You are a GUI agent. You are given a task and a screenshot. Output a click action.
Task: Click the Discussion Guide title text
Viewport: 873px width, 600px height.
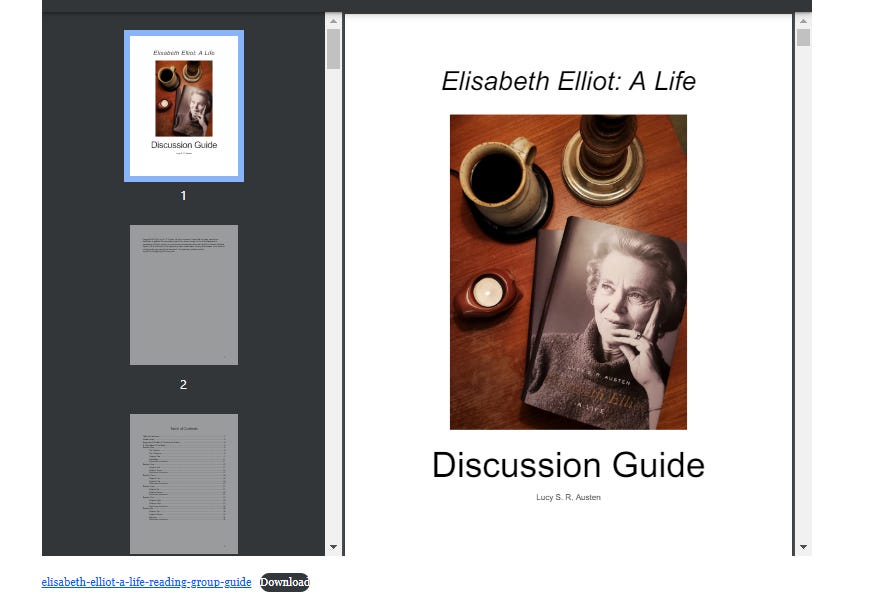[567, 464]
